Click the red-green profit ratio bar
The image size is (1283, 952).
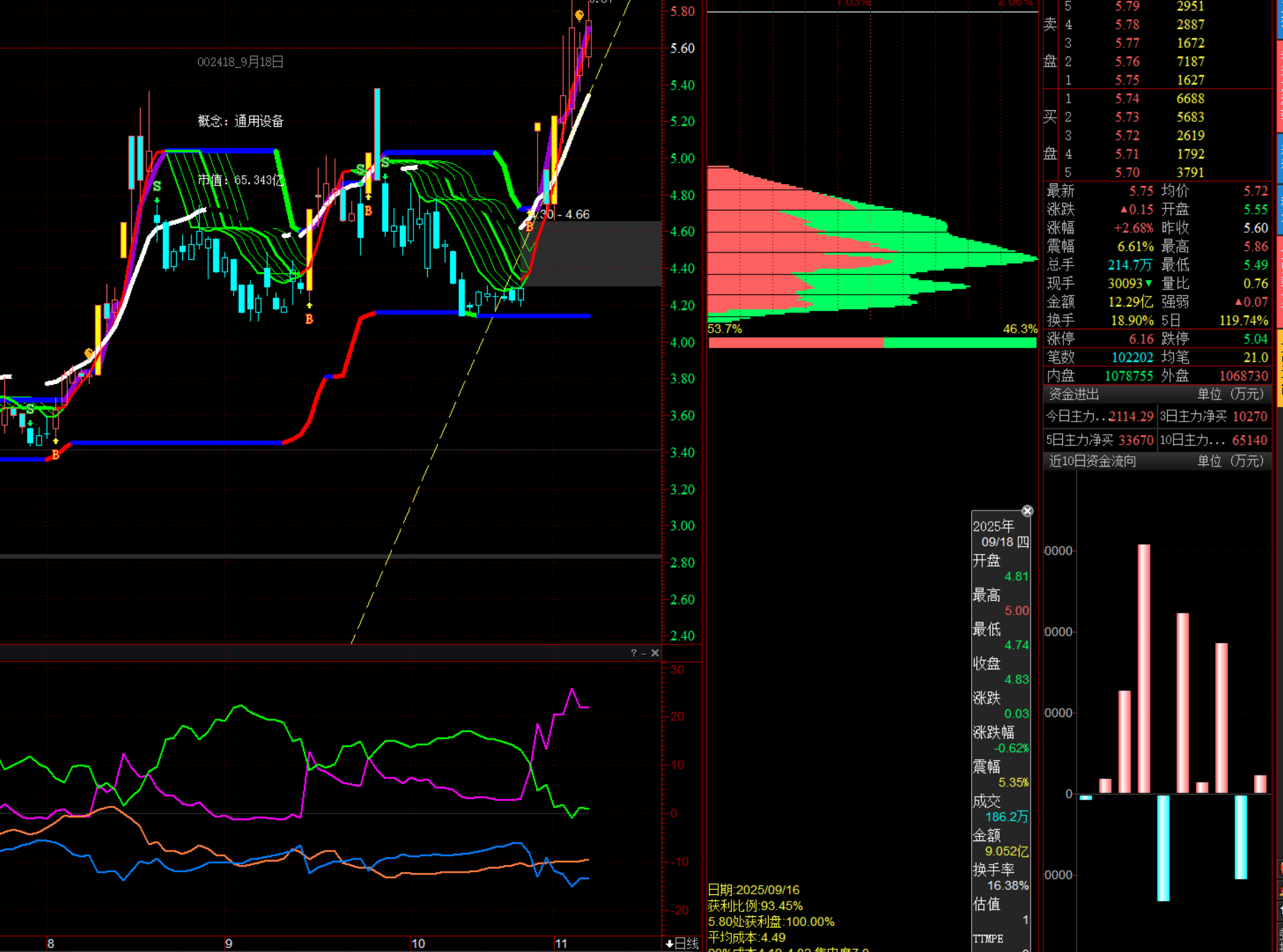pos(872,343)
